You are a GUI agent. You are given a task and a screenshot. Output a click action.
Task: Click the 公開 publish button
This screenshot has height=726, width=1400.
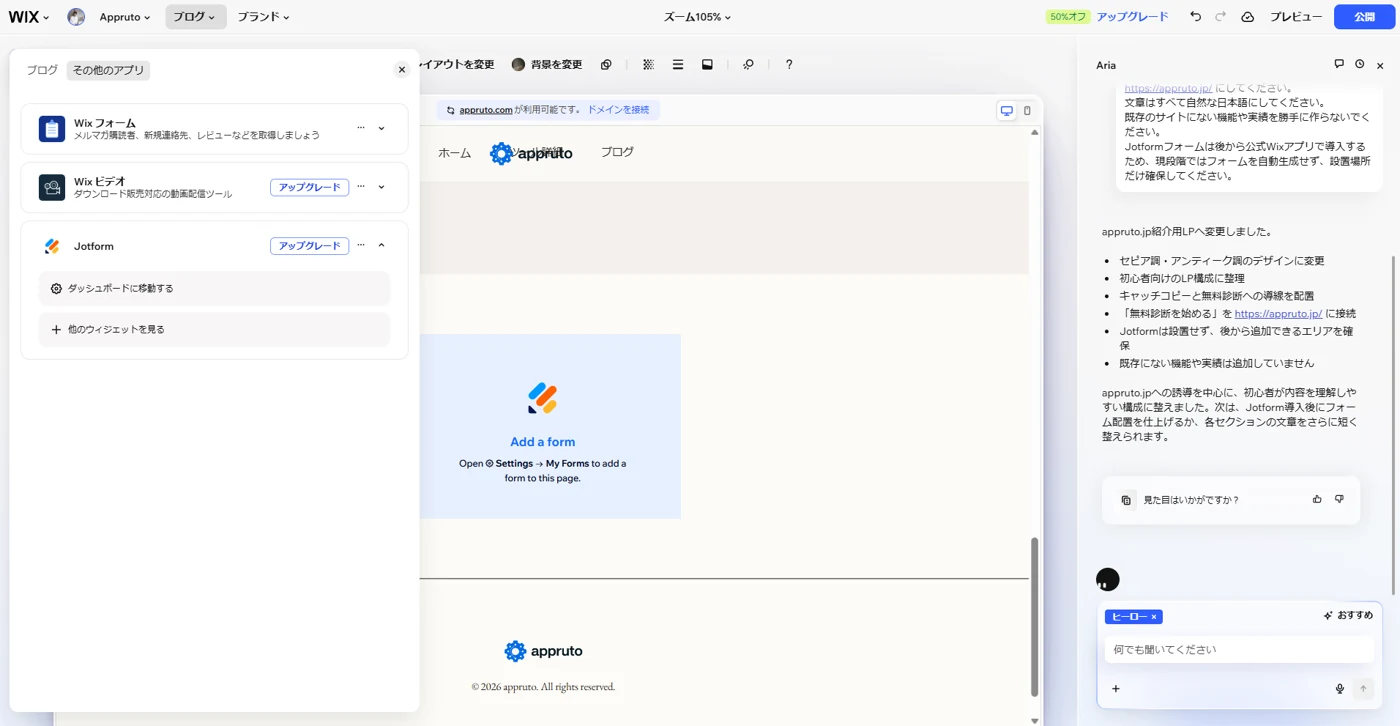click(1364, 17)
